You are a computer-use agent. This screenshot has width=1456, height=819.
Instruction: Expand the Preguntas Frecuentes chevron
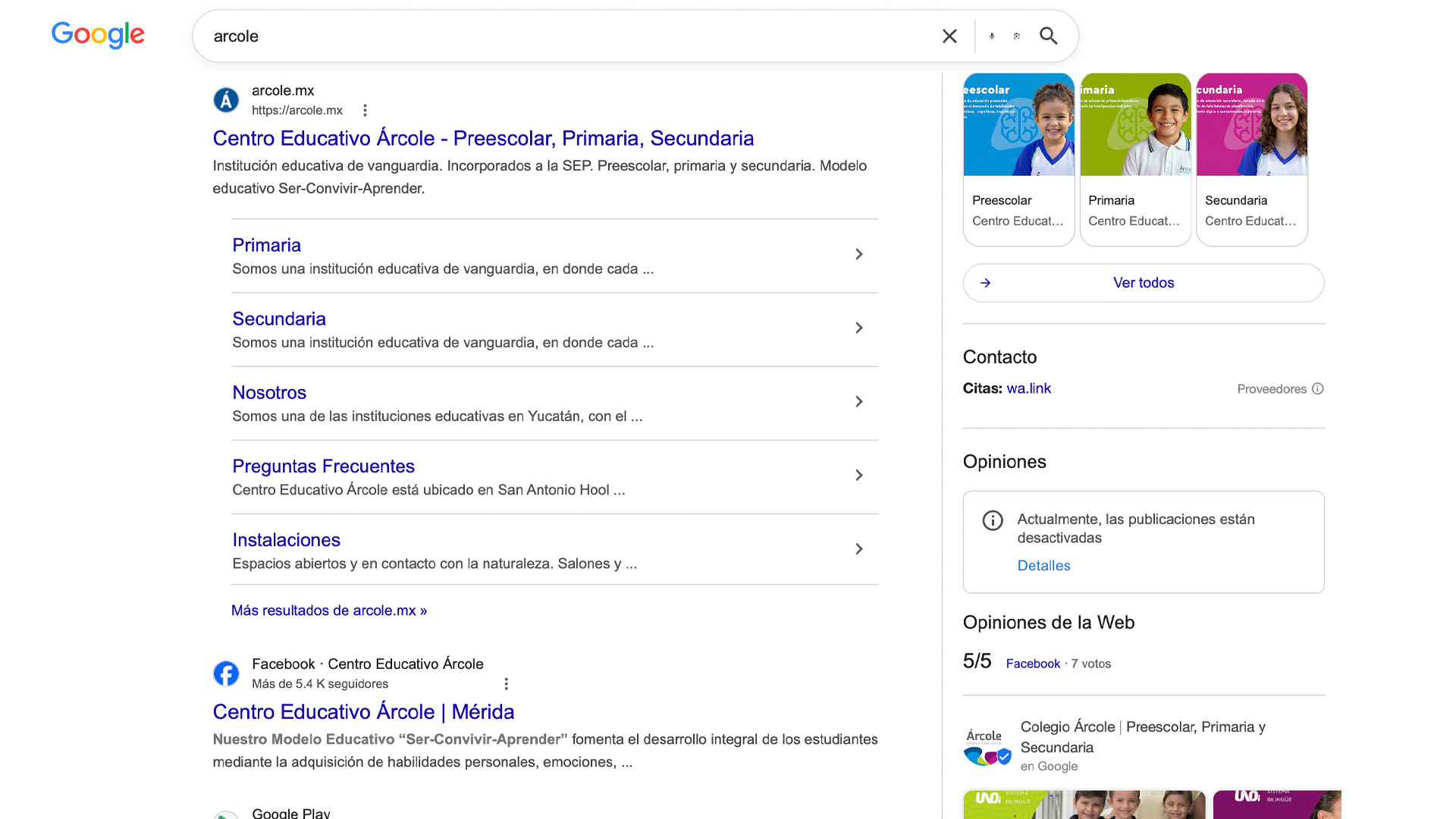tap(859, 475)
